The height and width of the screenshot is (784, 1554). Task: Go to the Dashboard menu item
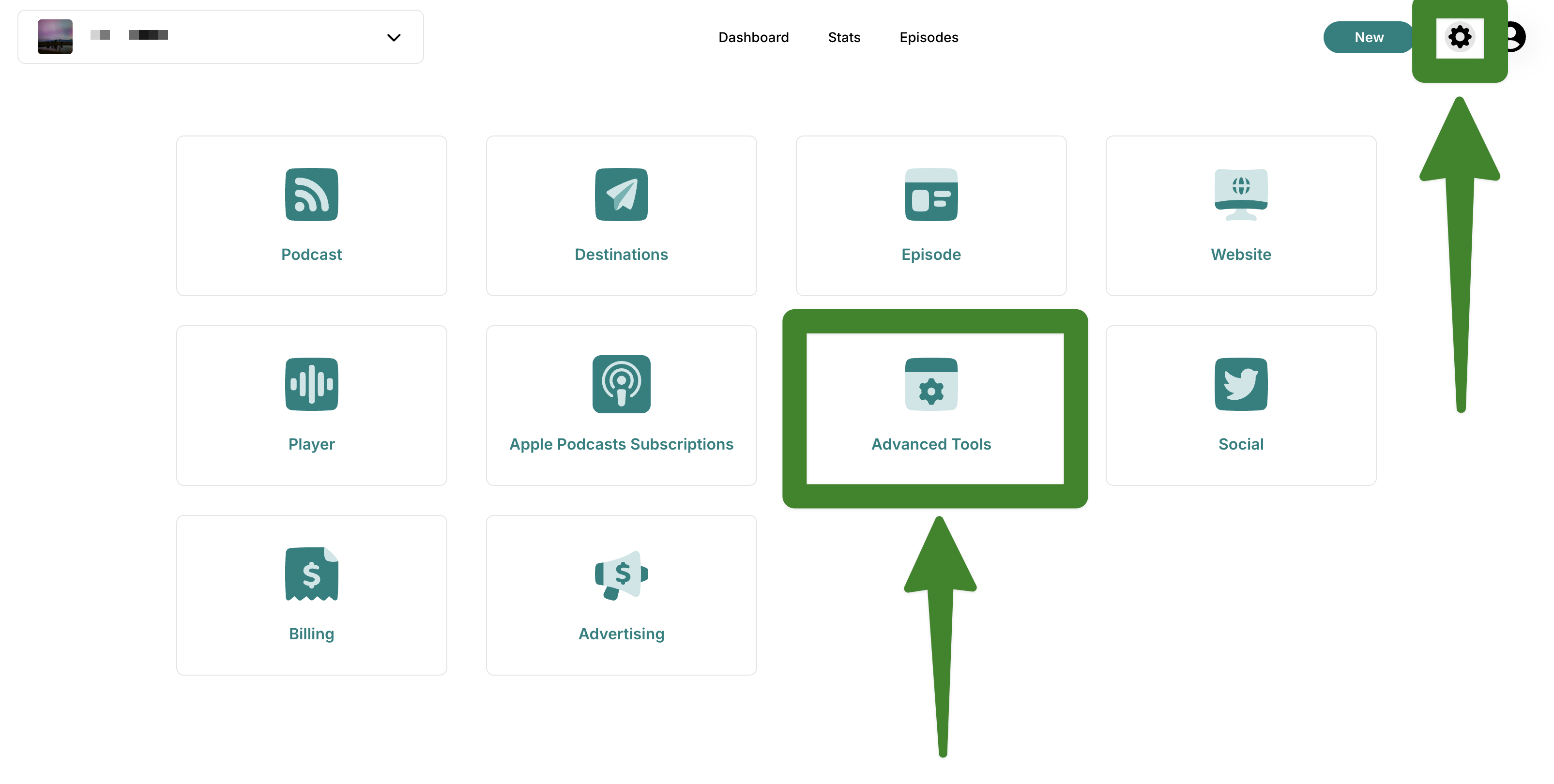(753, 37)
